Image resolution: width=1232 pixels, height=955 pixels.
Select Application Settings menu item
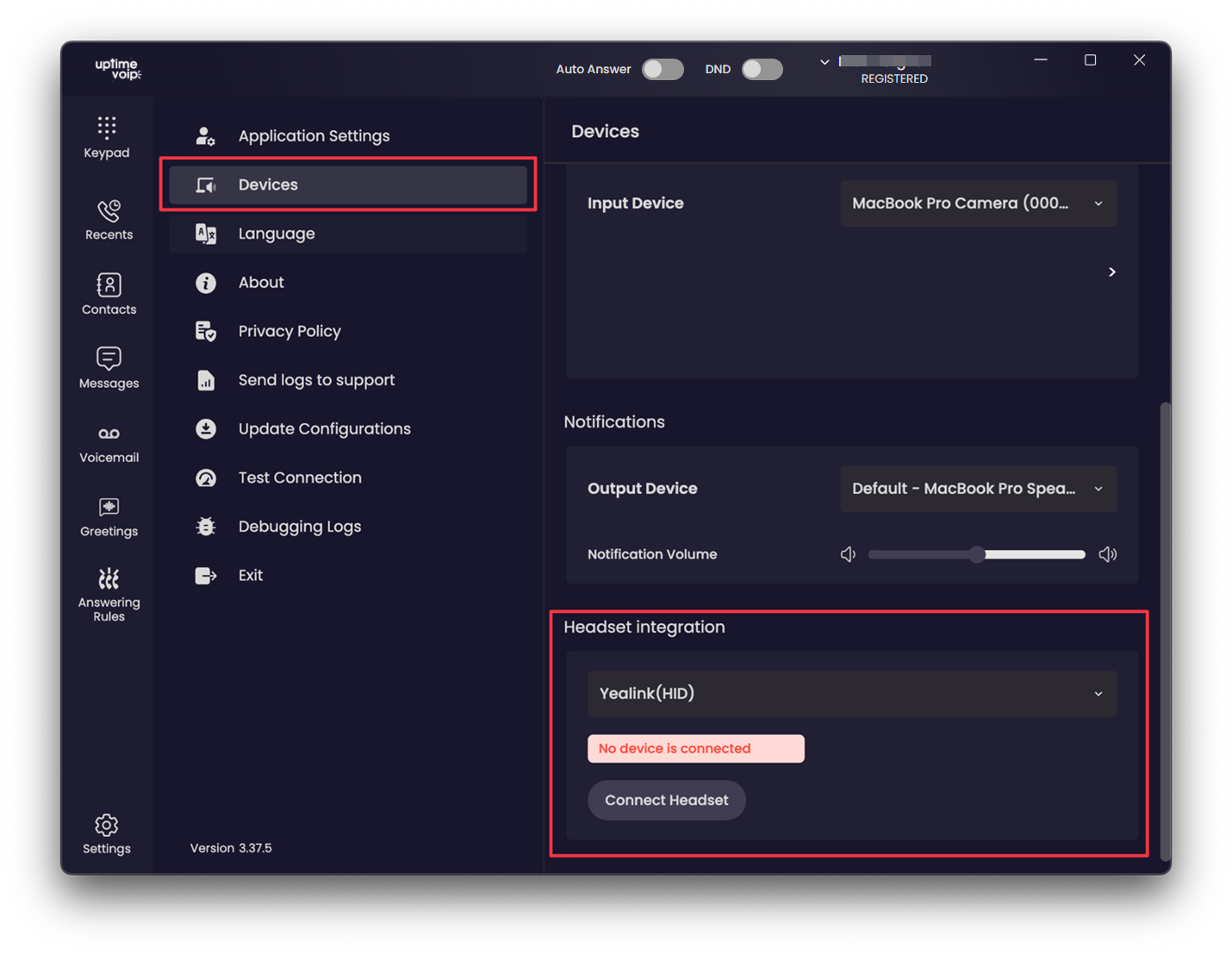pos(314,136)
